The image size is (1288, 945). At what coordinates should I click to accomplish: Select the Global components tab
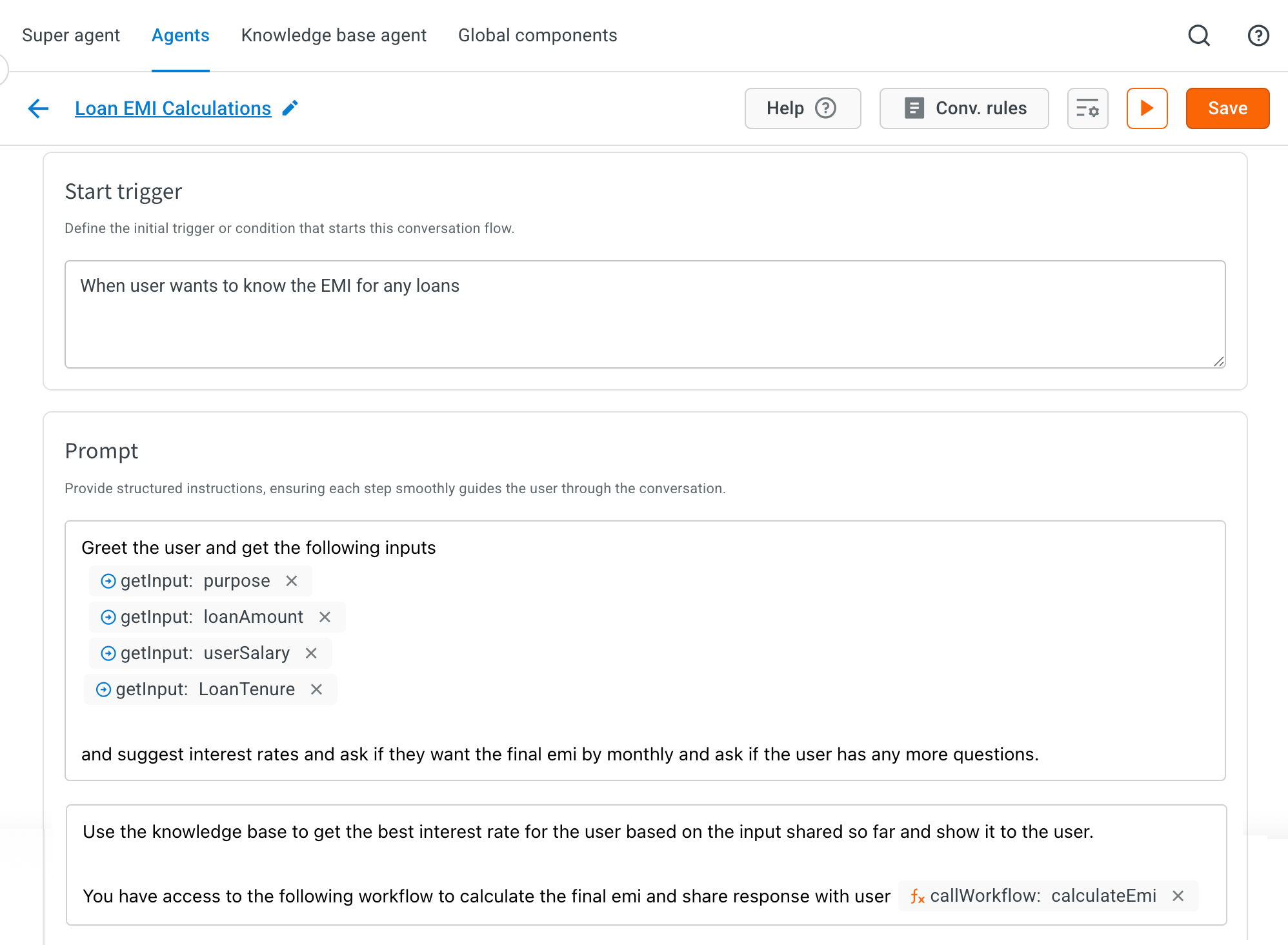click(x=538, y=36)
